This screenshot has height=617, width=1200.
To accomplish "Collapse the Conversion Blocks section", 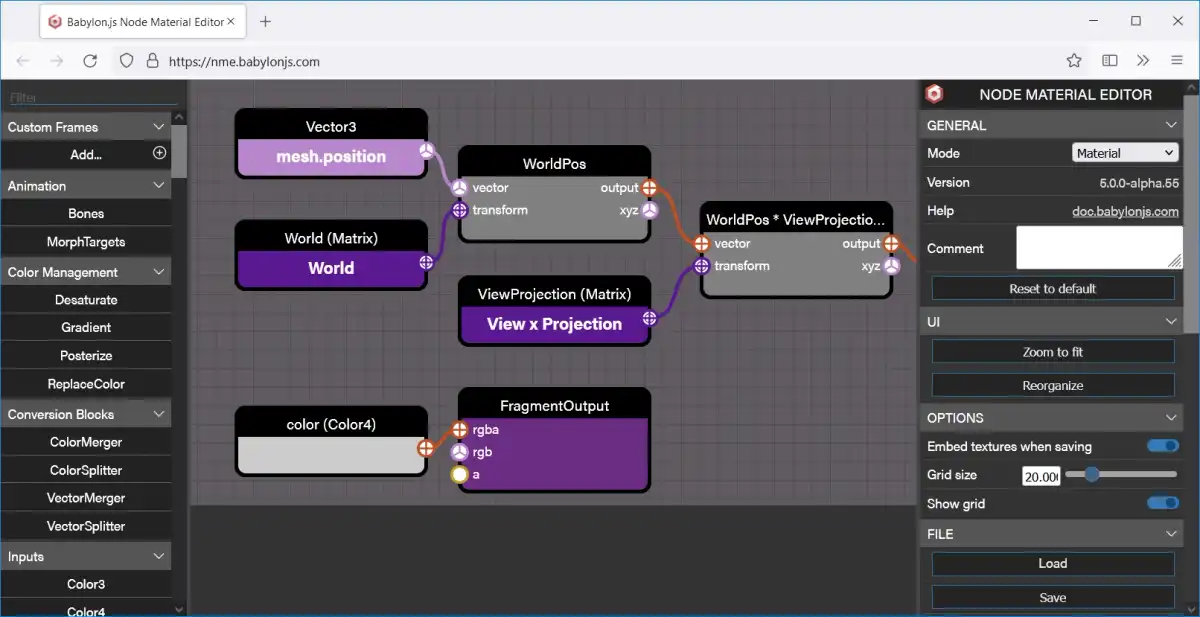I will click(x=158, y=414).
